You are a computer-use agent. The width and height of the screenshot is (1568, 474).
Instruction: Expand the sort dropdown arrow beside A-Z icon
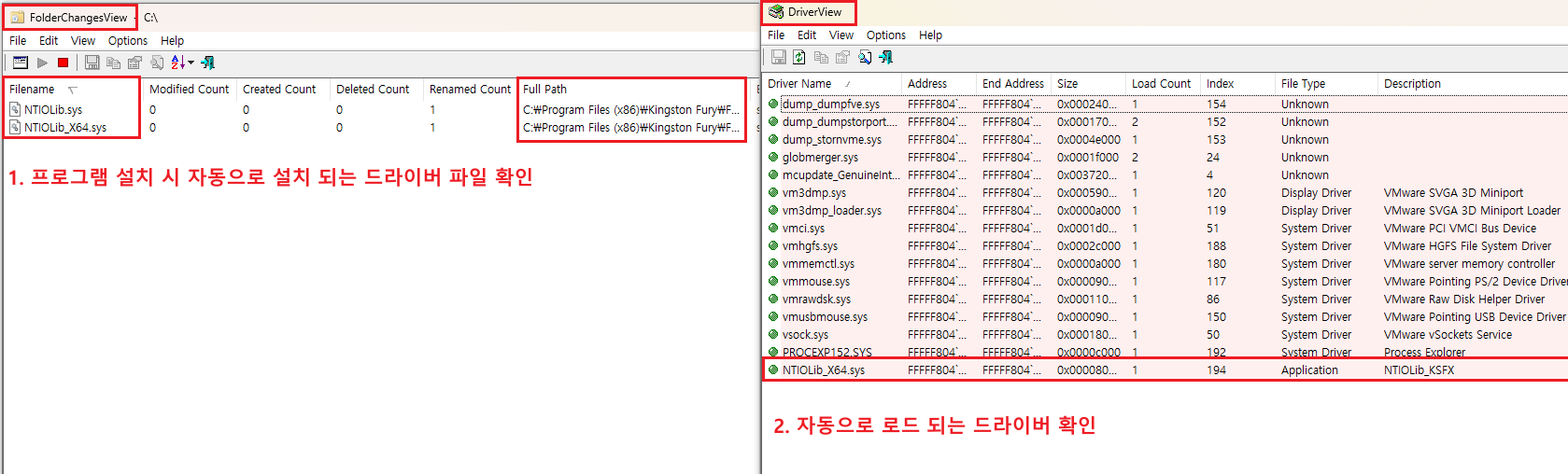[x=191, y=63]
